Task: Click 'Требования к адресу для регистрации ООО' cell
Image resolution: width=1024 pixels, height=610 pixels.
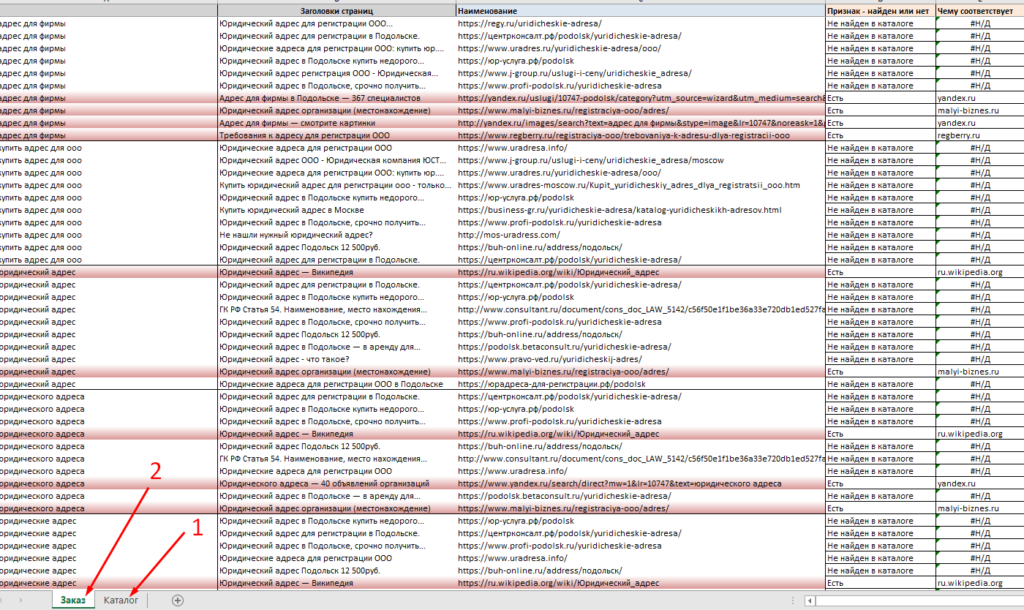Action: pyautogui.click(x=306, y=136)
